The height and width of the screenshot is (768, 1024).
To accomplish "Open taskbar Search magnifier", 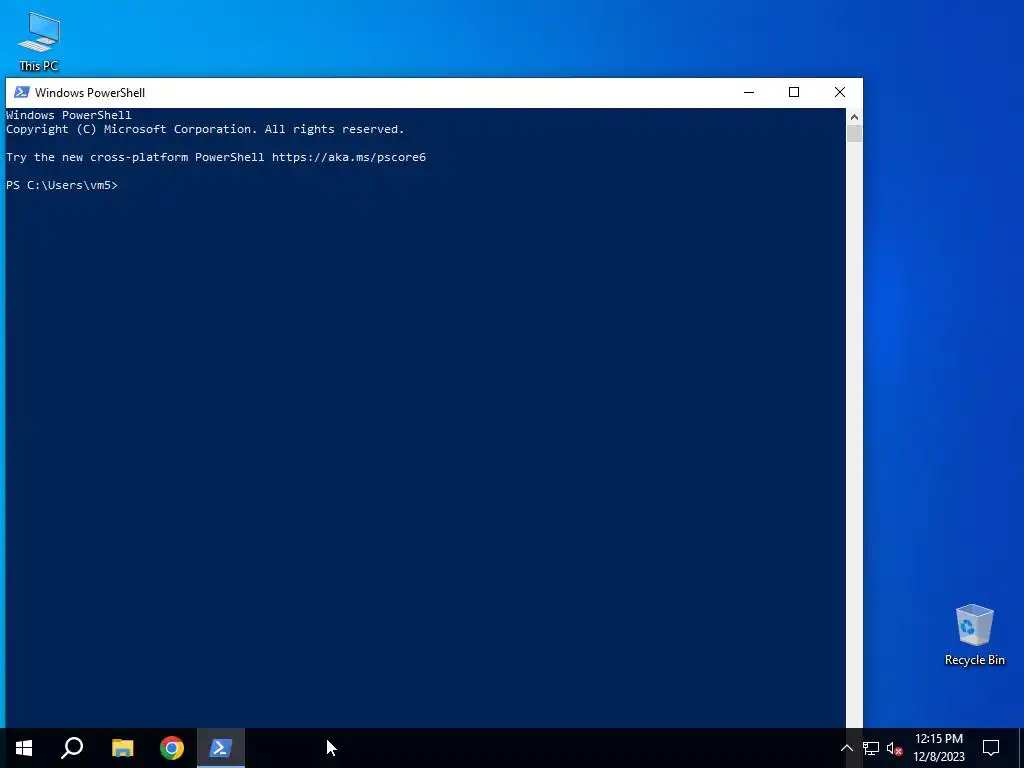I will click(x=72, y=748).
